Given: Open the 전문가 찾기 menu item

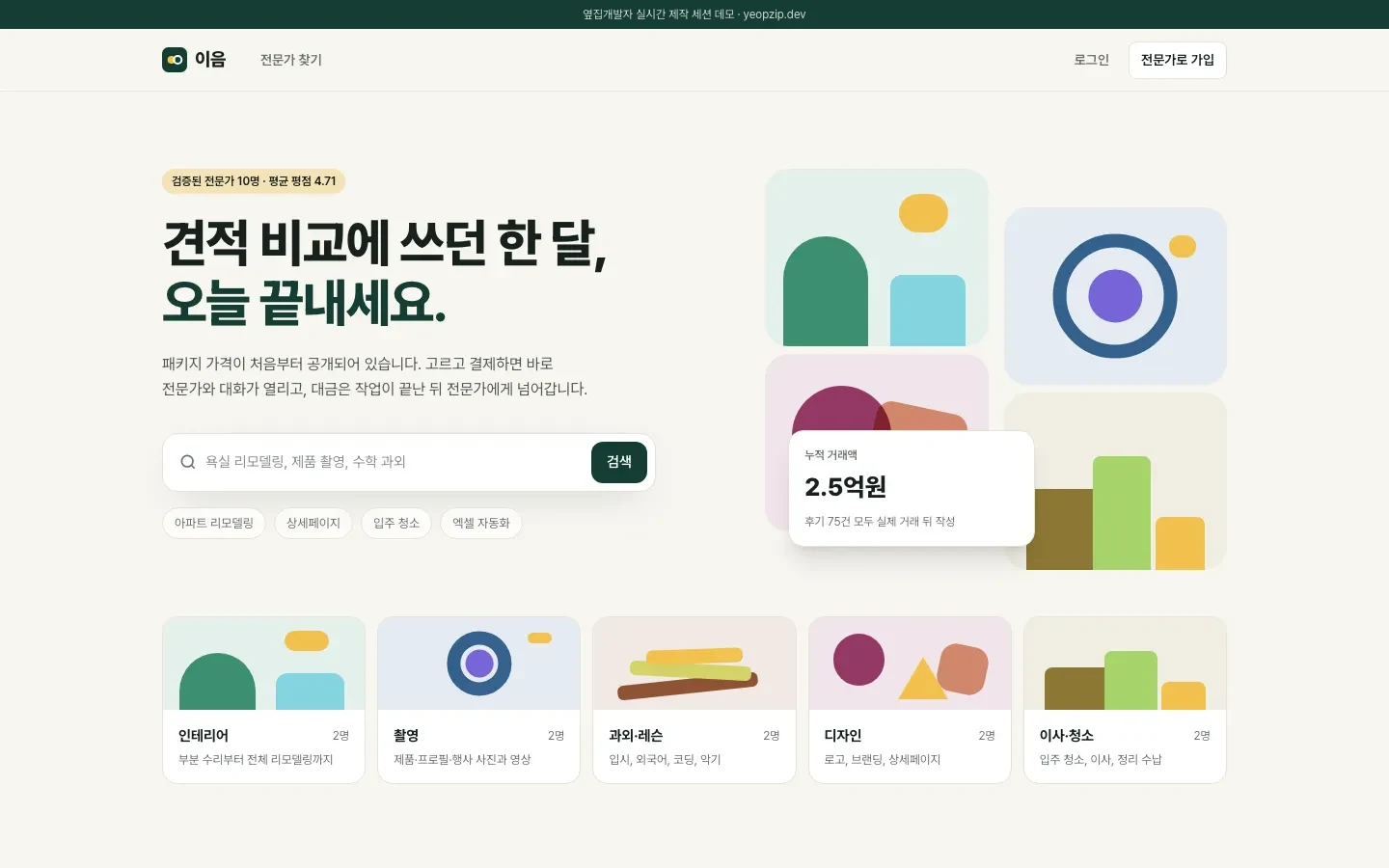Looking at the screenshot, I should [x=291, y=60].
